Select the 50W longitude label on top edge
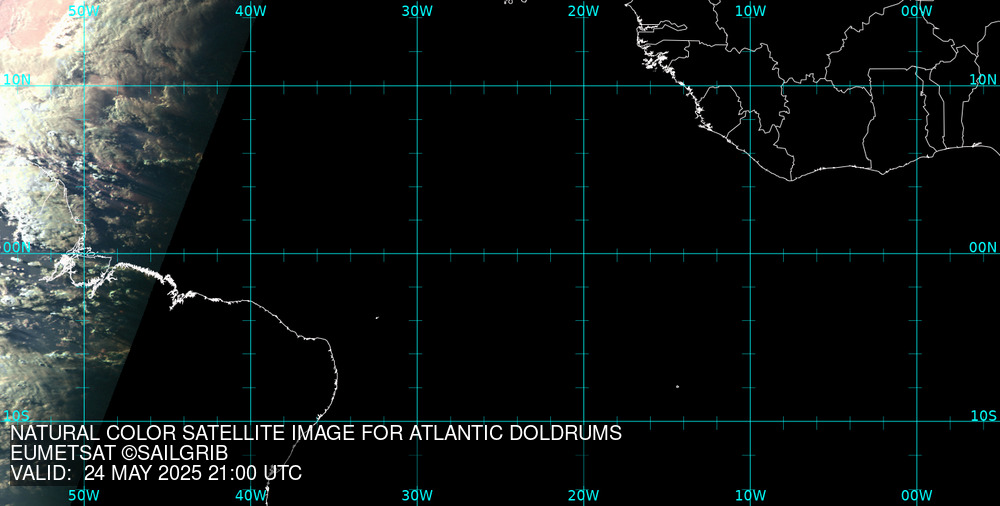Screen dimensions: 1000x506 (84, 11)
